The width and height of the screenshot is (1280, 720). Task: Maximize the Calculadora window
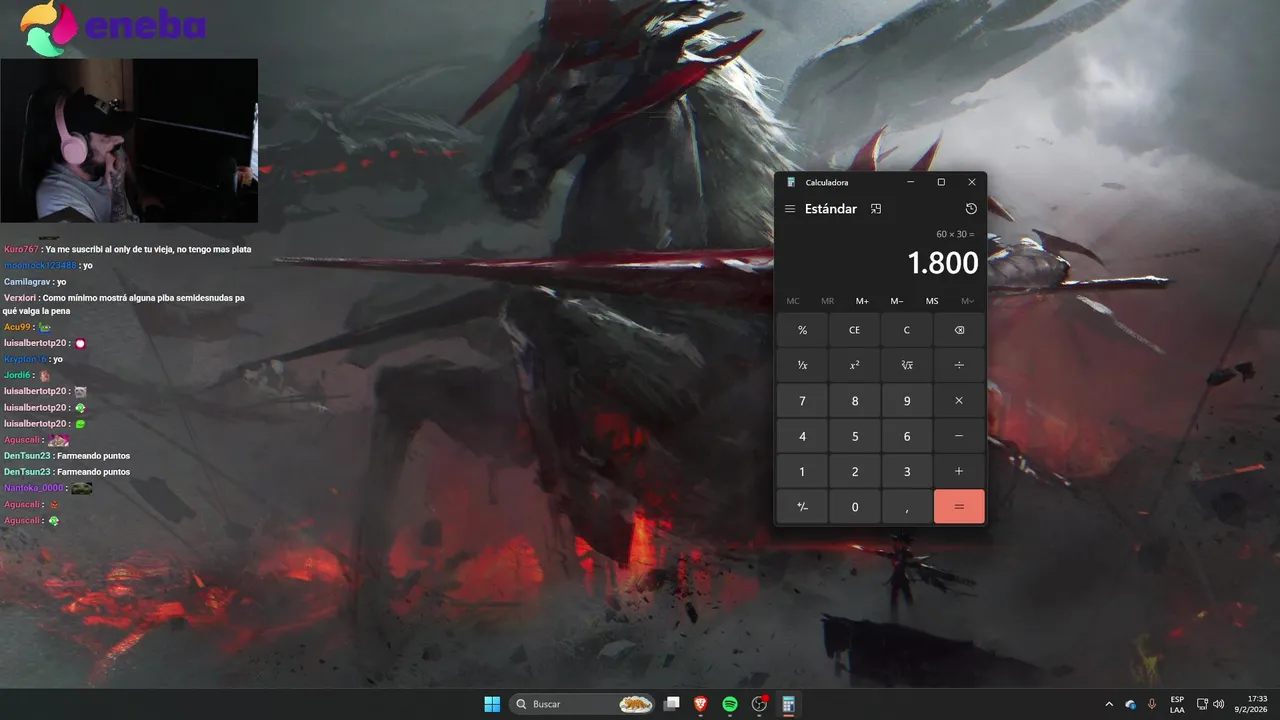941,182
